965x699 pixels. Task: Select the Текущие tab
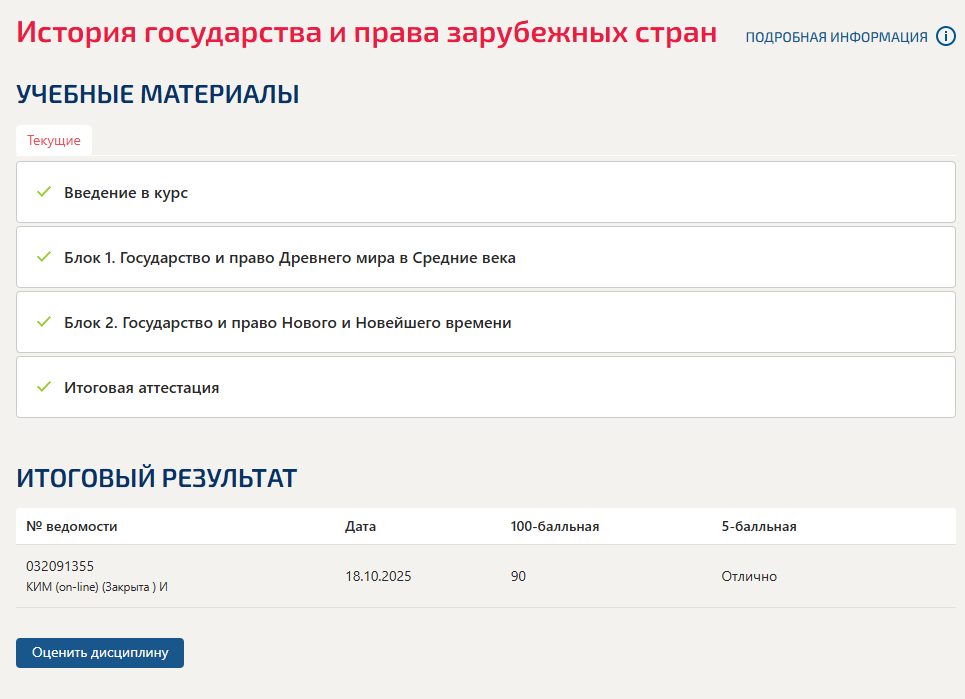54,141
